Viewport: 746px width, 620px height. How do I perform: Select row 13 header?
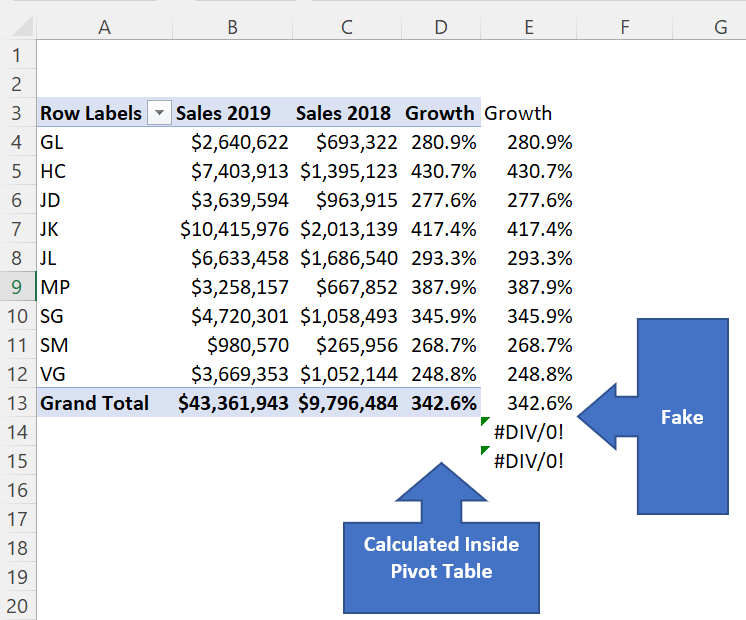point(18,403)
